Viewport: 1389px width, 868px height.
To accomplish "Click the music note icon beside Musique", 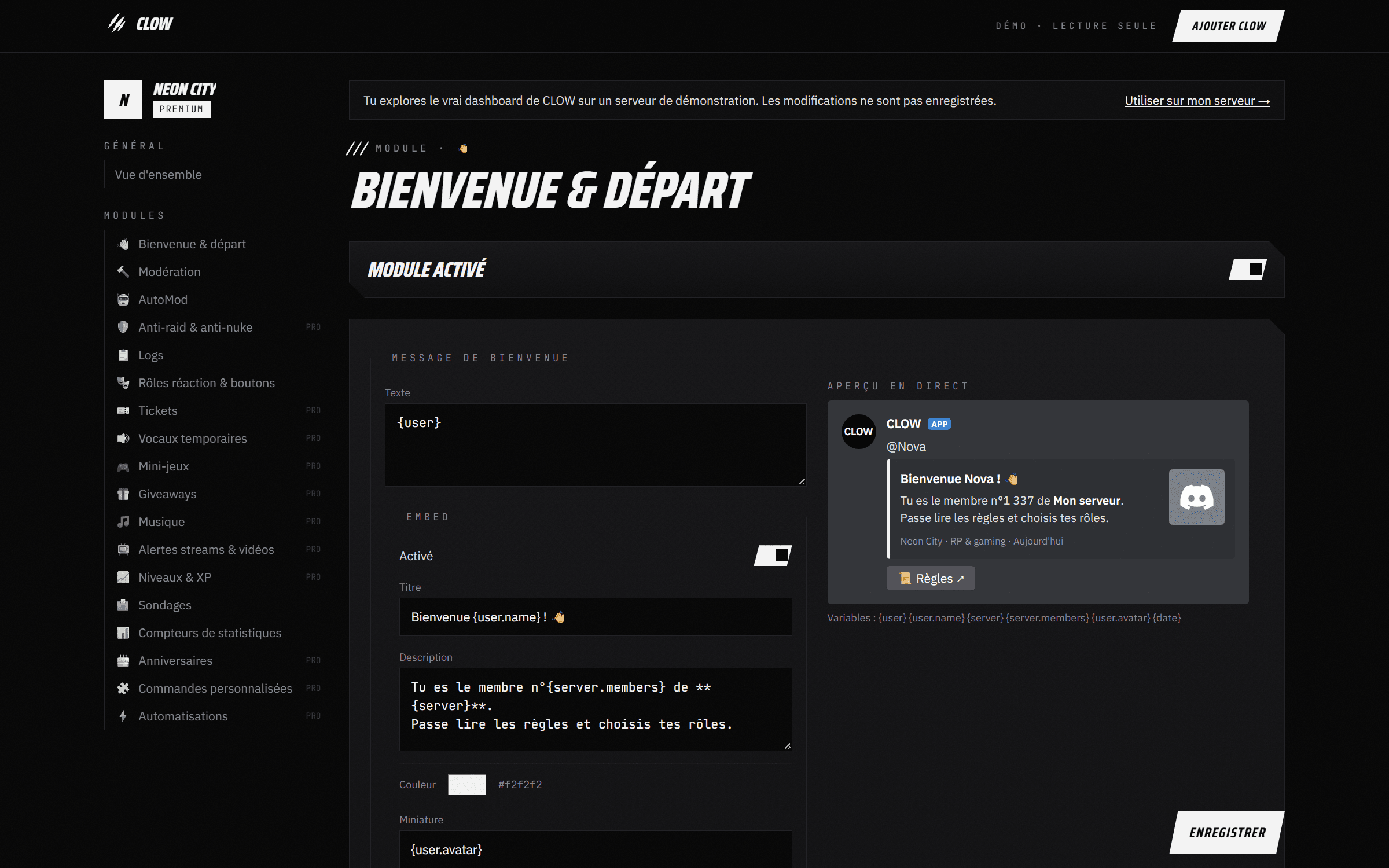I will click(123, 522).
